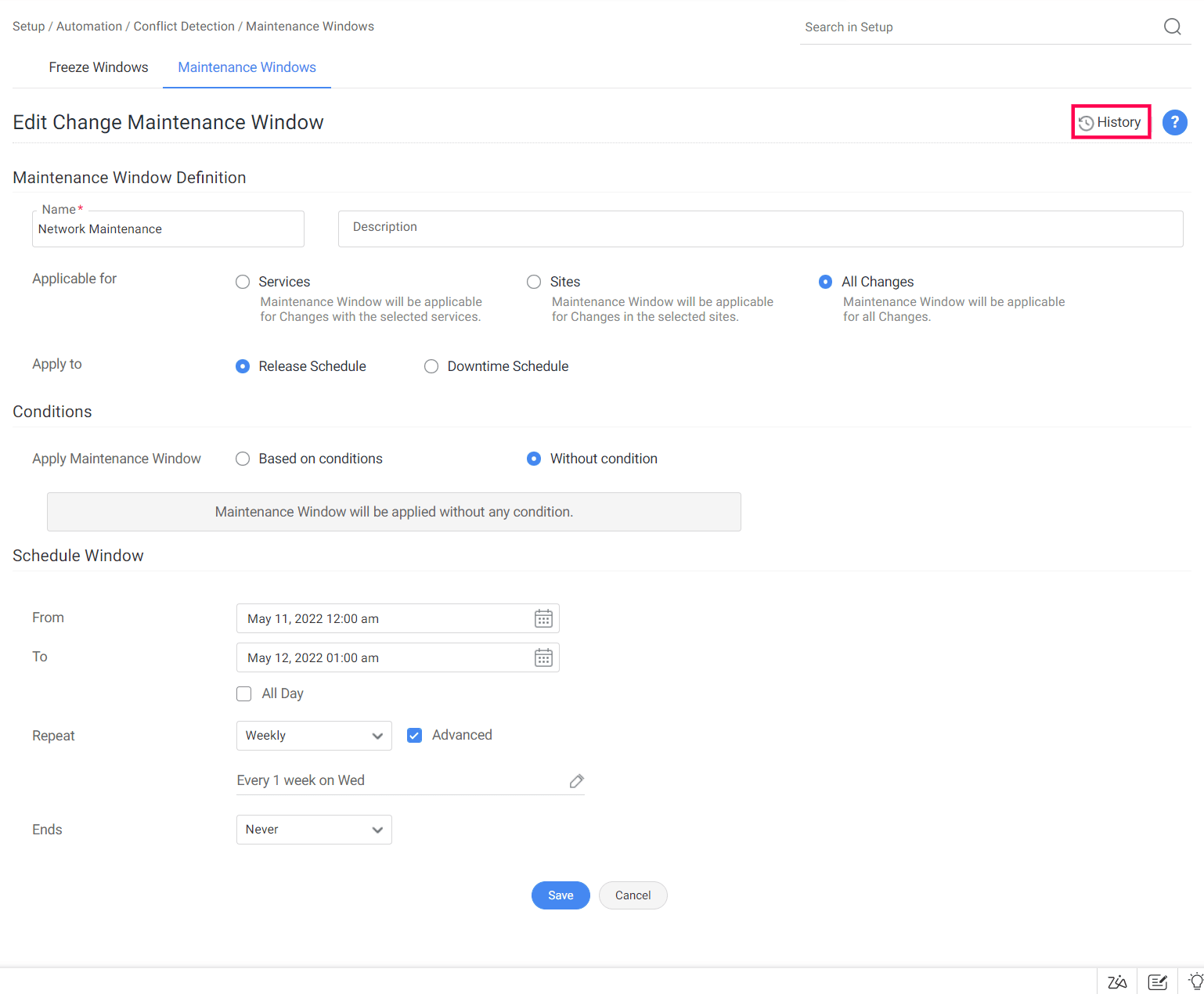Expand the Ends Never dropdown
This screenshot has width=1204, height=994.
(x=314, y=830)
